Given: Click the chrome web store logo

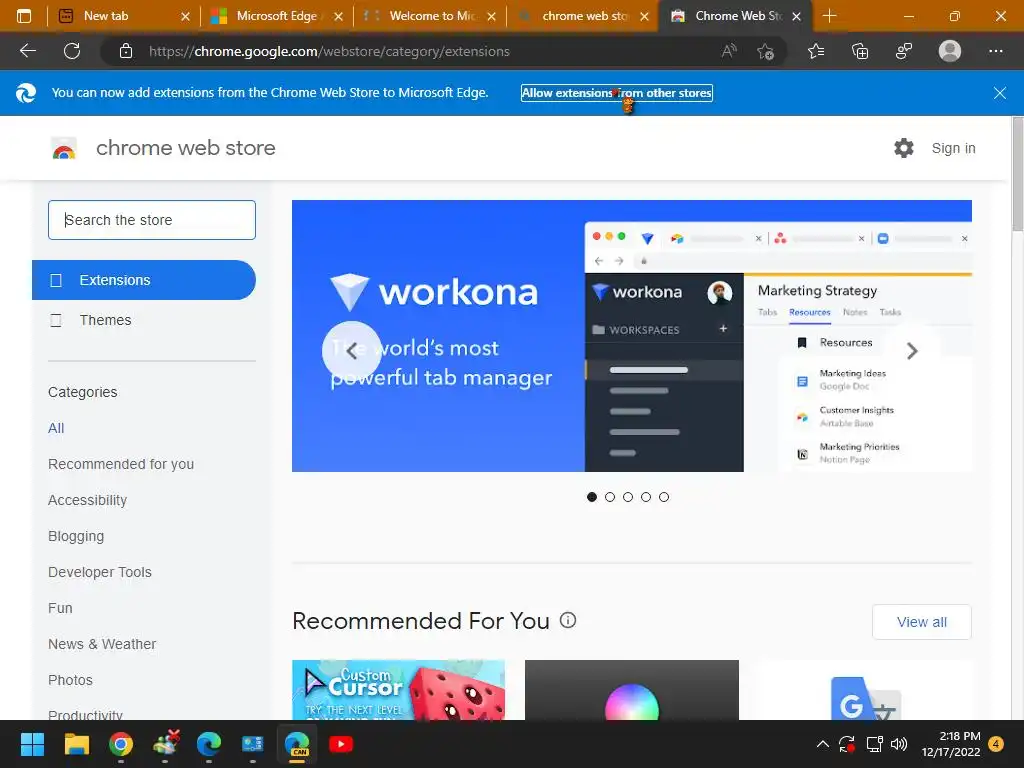Looking at the screenshot, I should tap(64, 148).
